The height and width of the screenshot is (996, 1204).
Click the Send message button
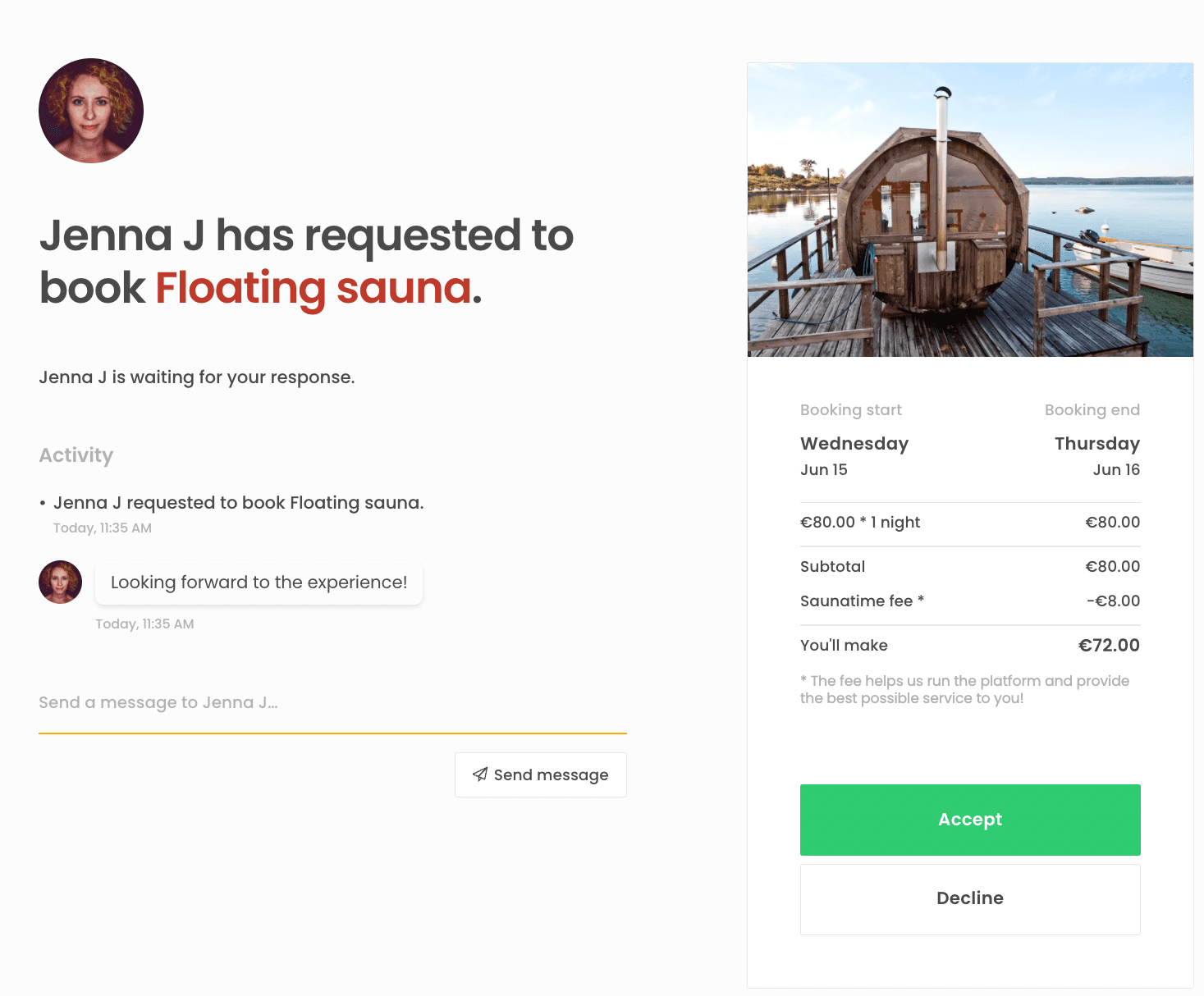pos(541,774)
